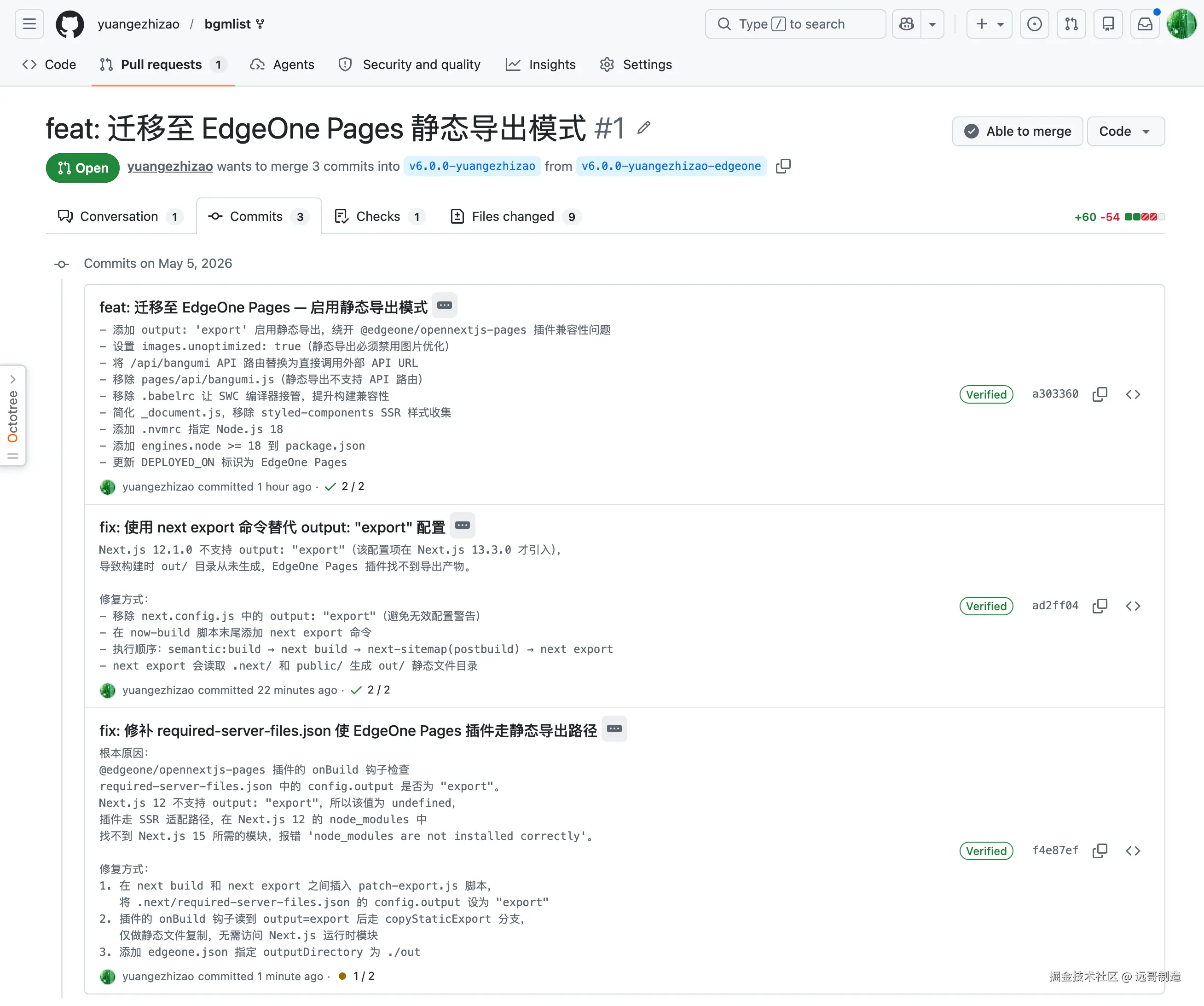Open the bgmlist repository link
1204x1006 pixels.
click(x=228, y=24)
